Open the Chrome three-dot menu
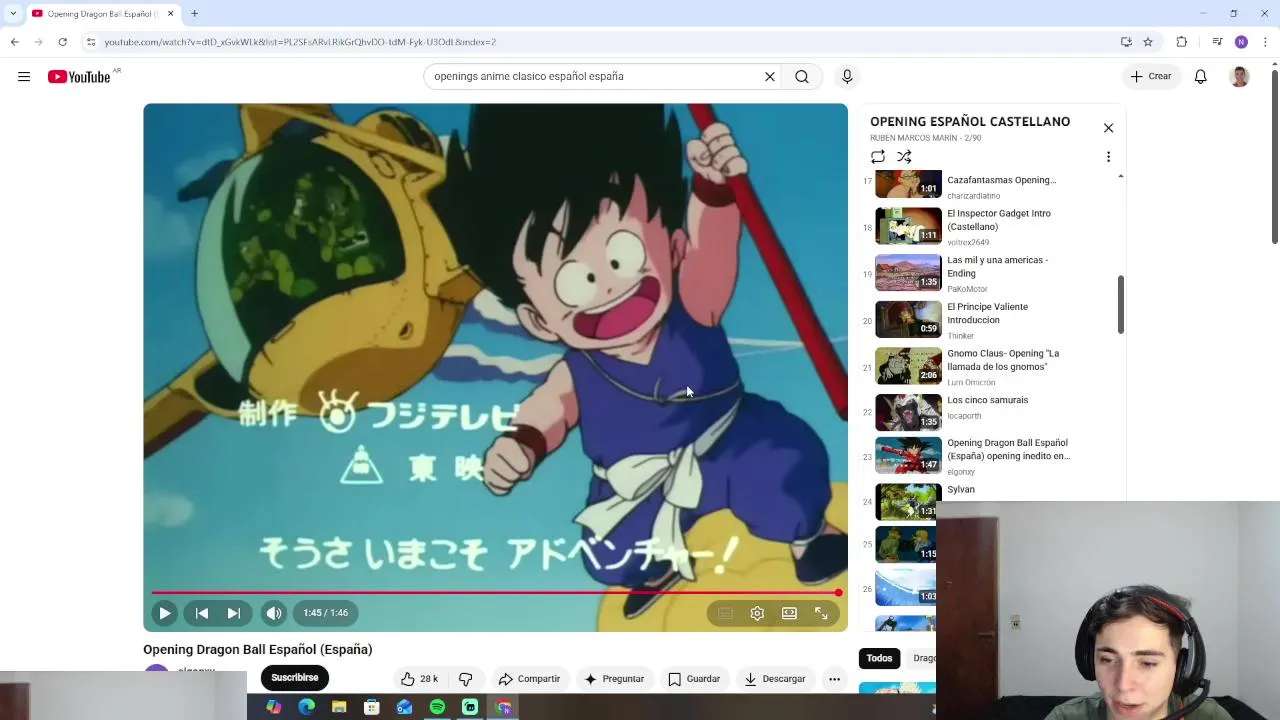The image size is (1280, 720). click(1265, 42)
